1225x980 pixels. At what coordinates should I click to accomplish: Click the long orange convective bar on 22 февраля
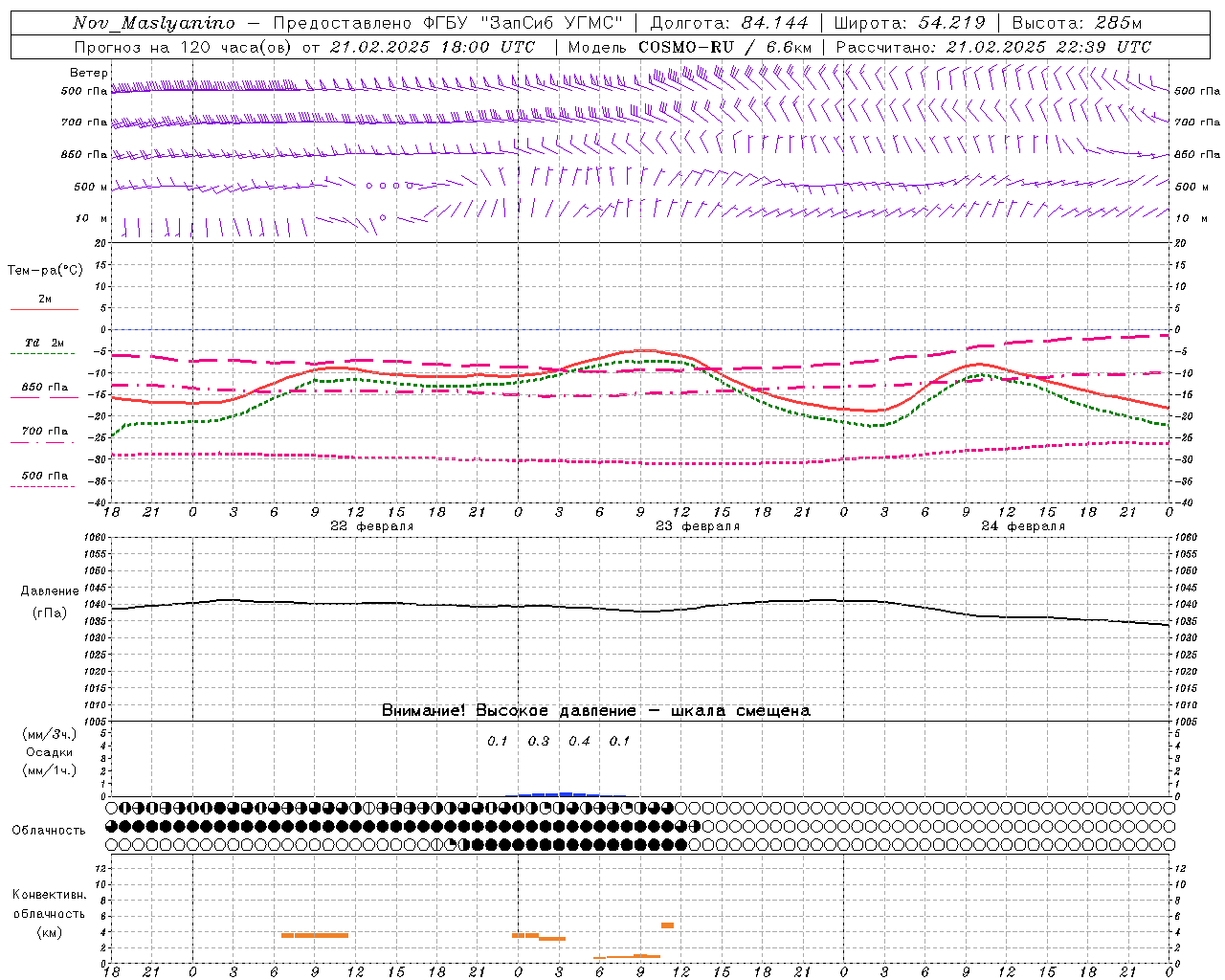point(315,935)
